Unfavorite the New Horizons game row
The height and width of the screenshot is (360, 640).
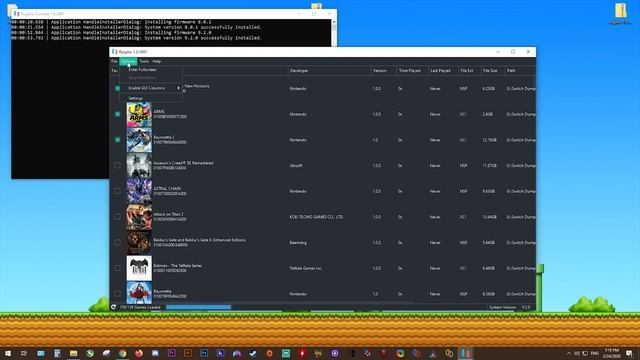pyautogui.click(x=118, y=88)
